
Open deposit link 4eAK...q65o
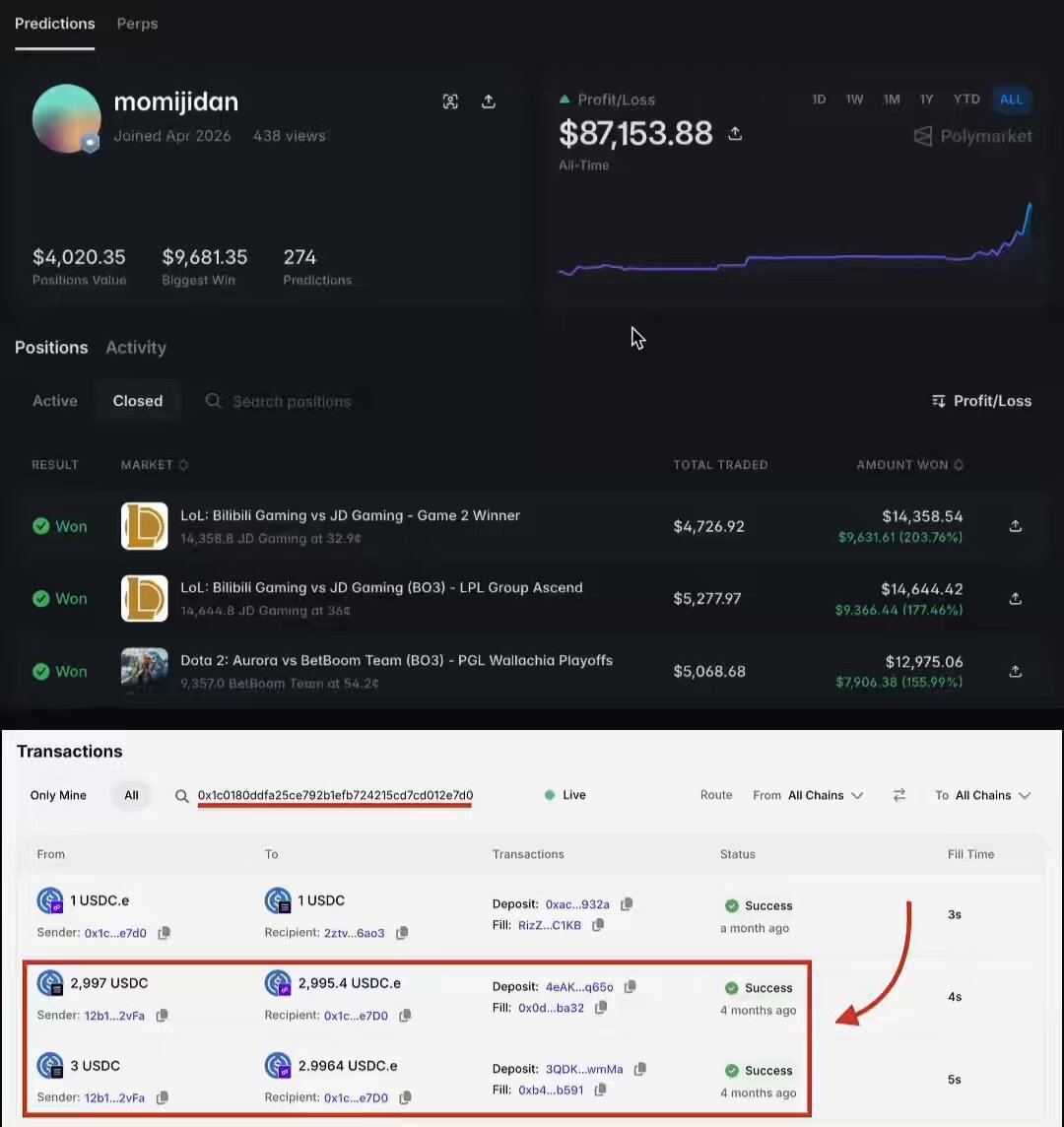tap(579, 987)
